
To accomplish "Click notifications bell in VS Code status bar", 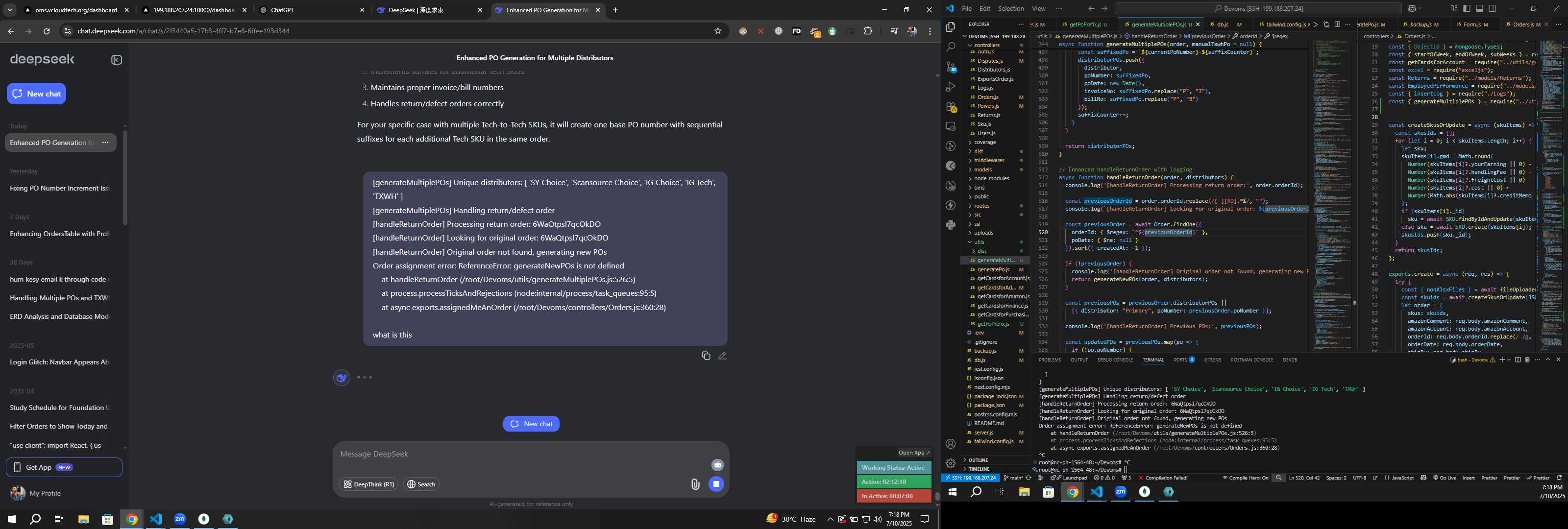I will (x=1559, y=478).
